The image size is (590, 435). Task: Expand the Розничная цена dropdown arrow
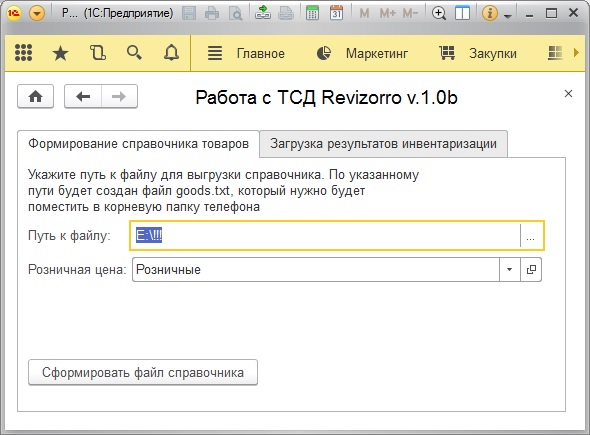point(509,269)
